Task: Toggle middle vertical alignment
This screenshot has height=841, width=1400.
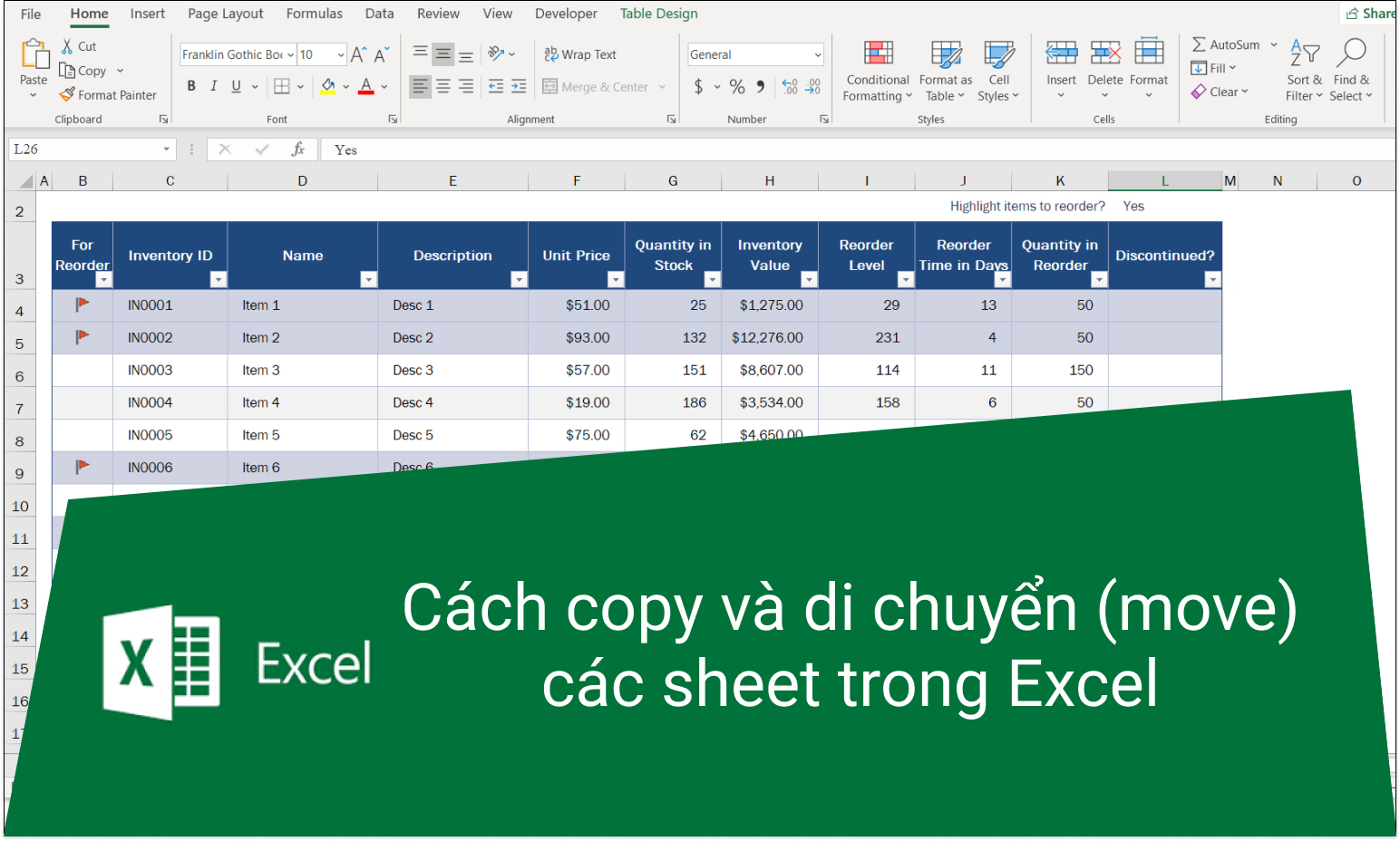Action: pyautogui.click(x=442, y=53)
